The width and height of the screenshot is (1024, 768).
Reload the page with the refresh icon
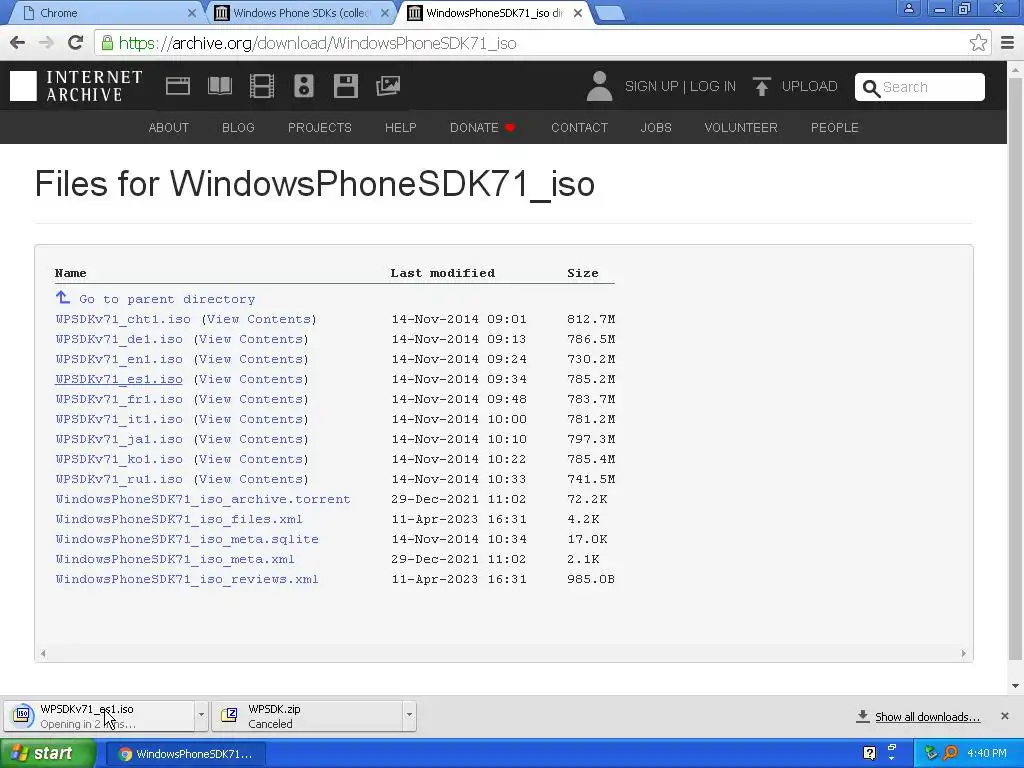point(75,43)
